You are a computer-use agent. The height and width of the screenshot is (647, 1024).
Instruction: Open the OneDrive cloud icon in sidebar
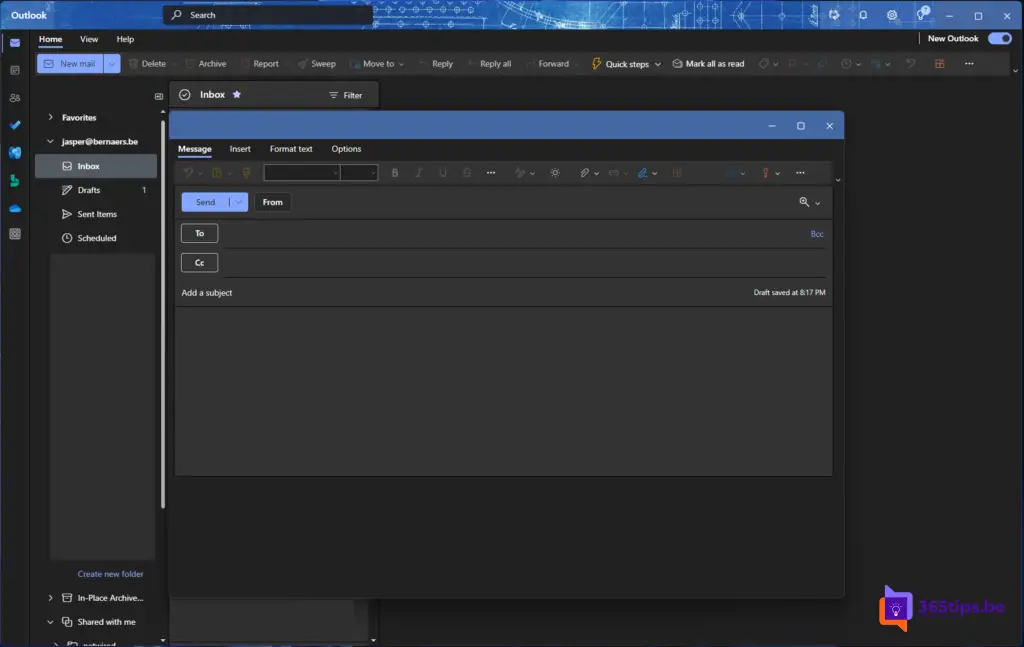point(14,207)
